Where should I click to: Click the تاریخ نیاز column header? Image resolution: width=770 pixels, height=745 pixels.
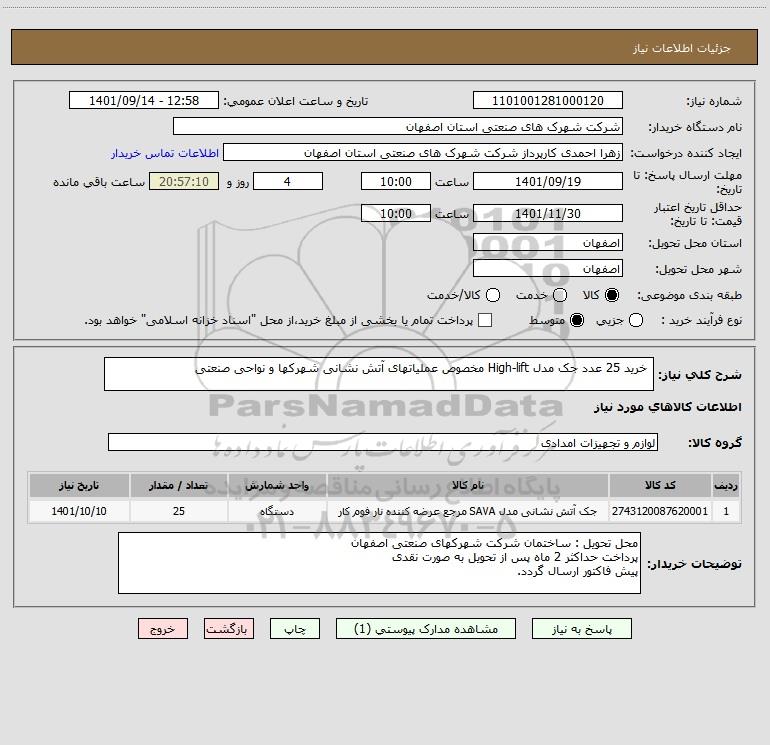coord(79,485)
